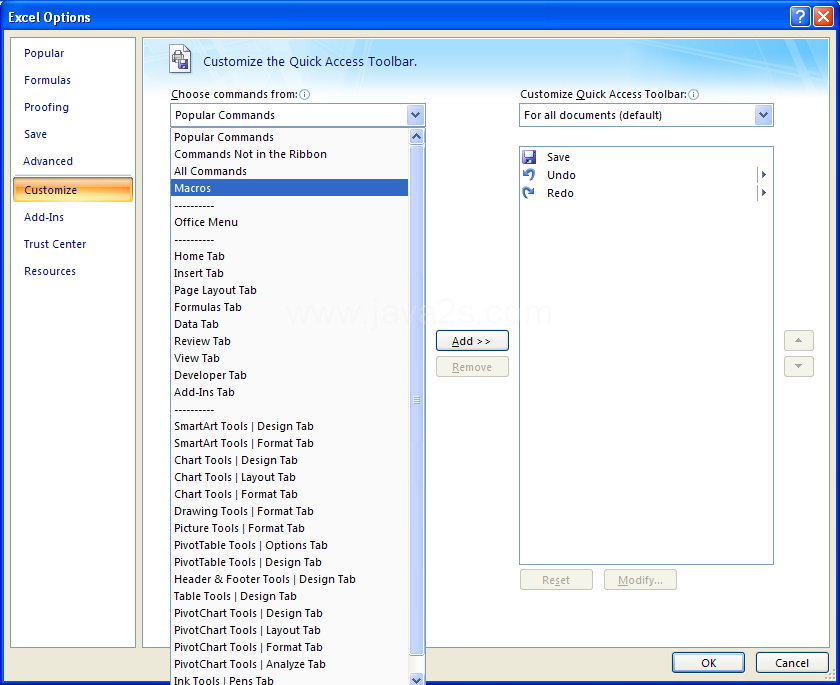The height and width of the screenshot is (685, 840).
Task: Select Page Layout Tab option
Action: point(289,290)
